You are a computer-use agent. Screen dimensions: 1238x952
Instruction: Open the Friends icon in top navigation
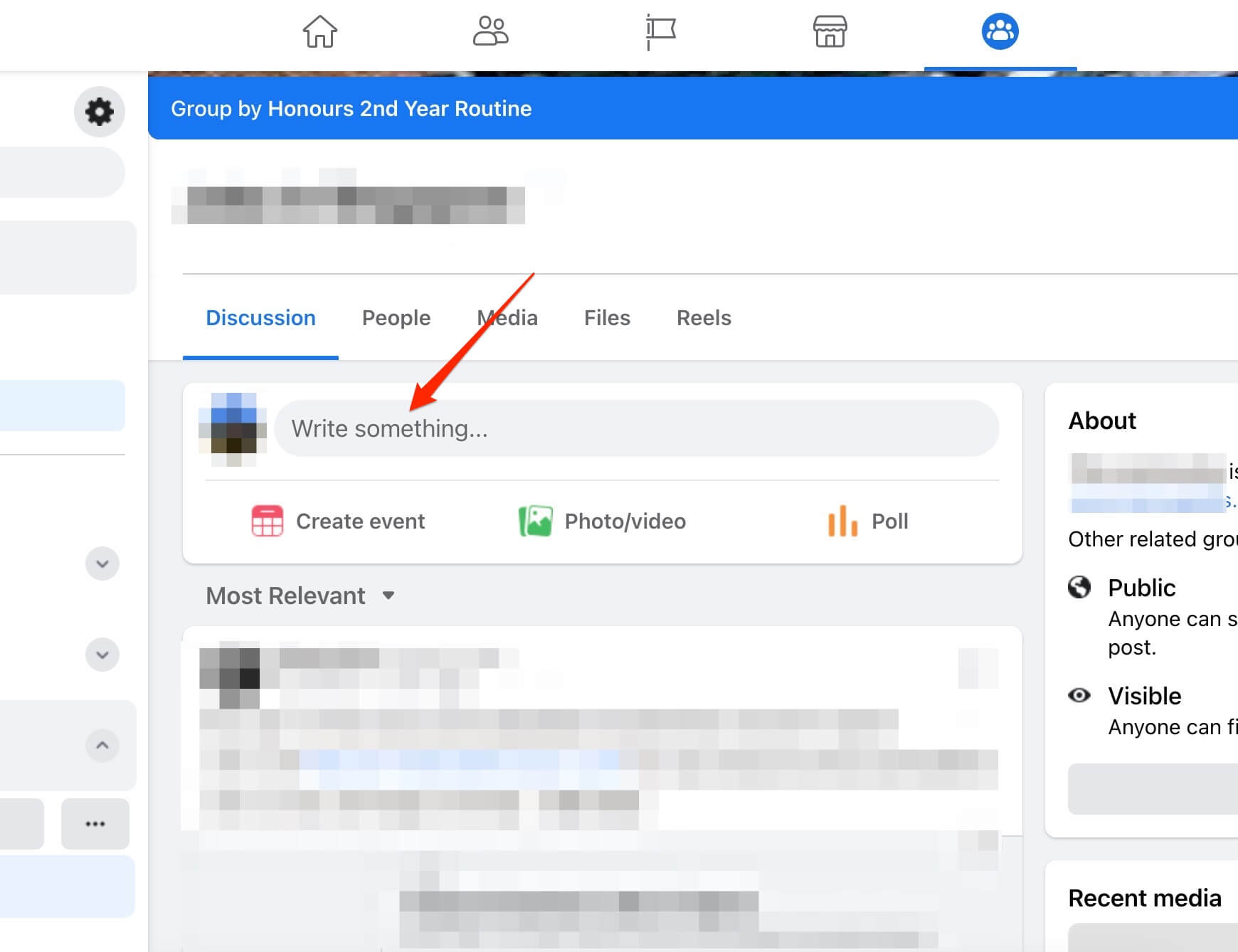490,32
